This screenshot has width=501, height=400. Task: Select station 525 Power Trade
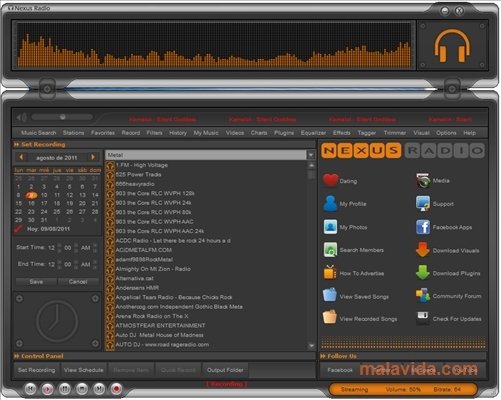pos(138,174)
